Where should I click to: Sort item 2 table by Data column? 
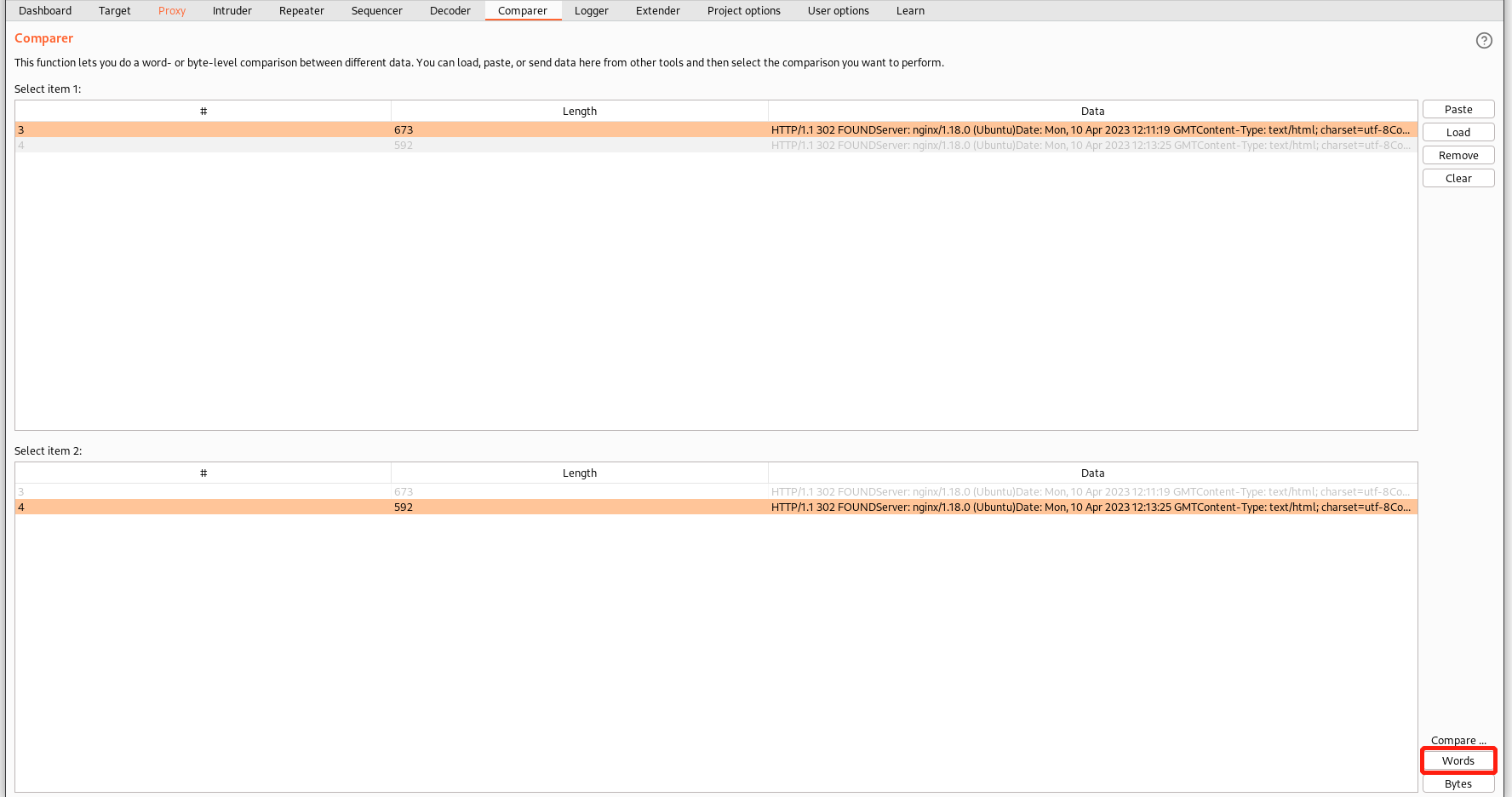point(1092,473)
